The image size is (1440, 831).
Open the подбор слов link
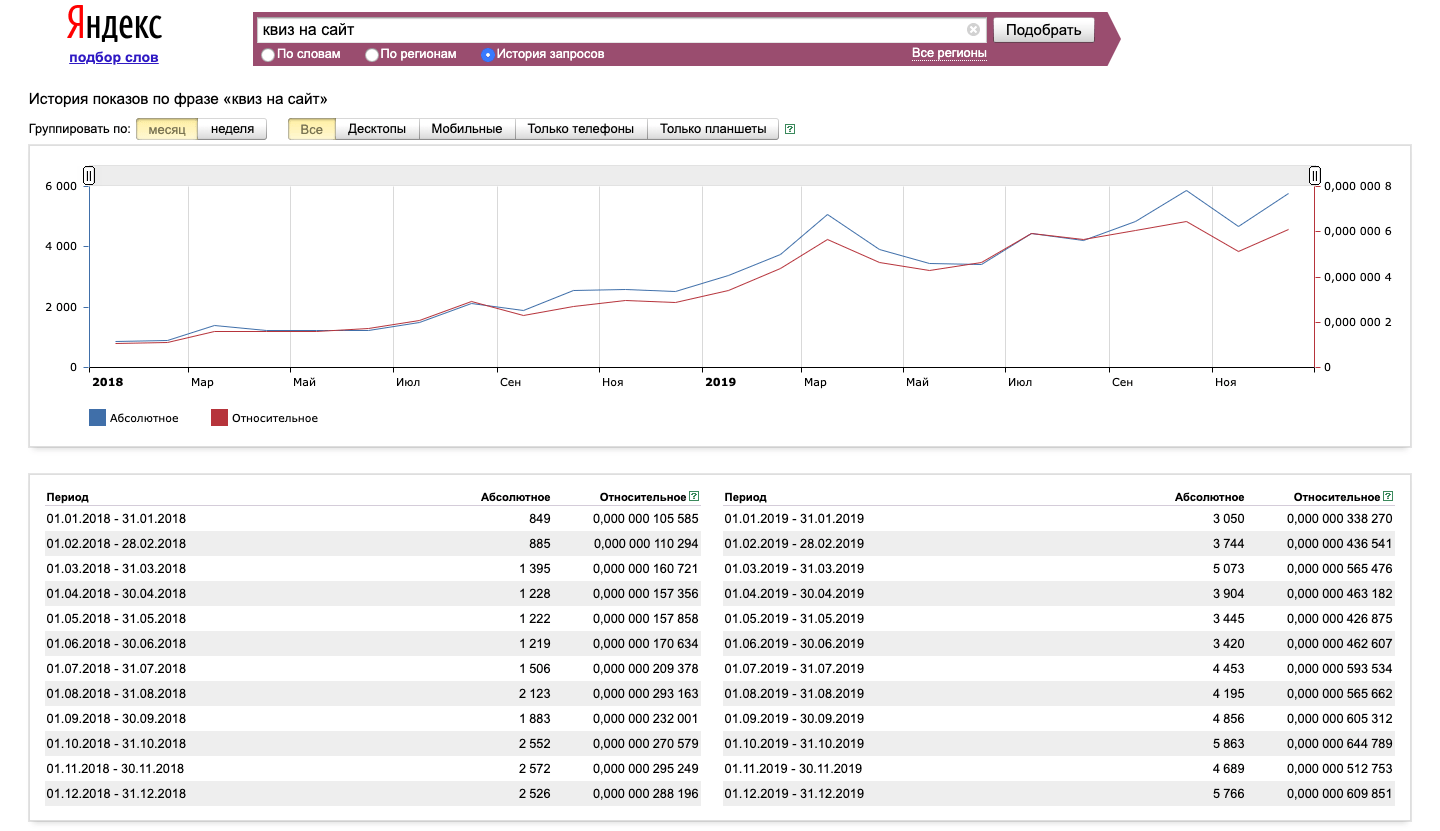(113, 57)
